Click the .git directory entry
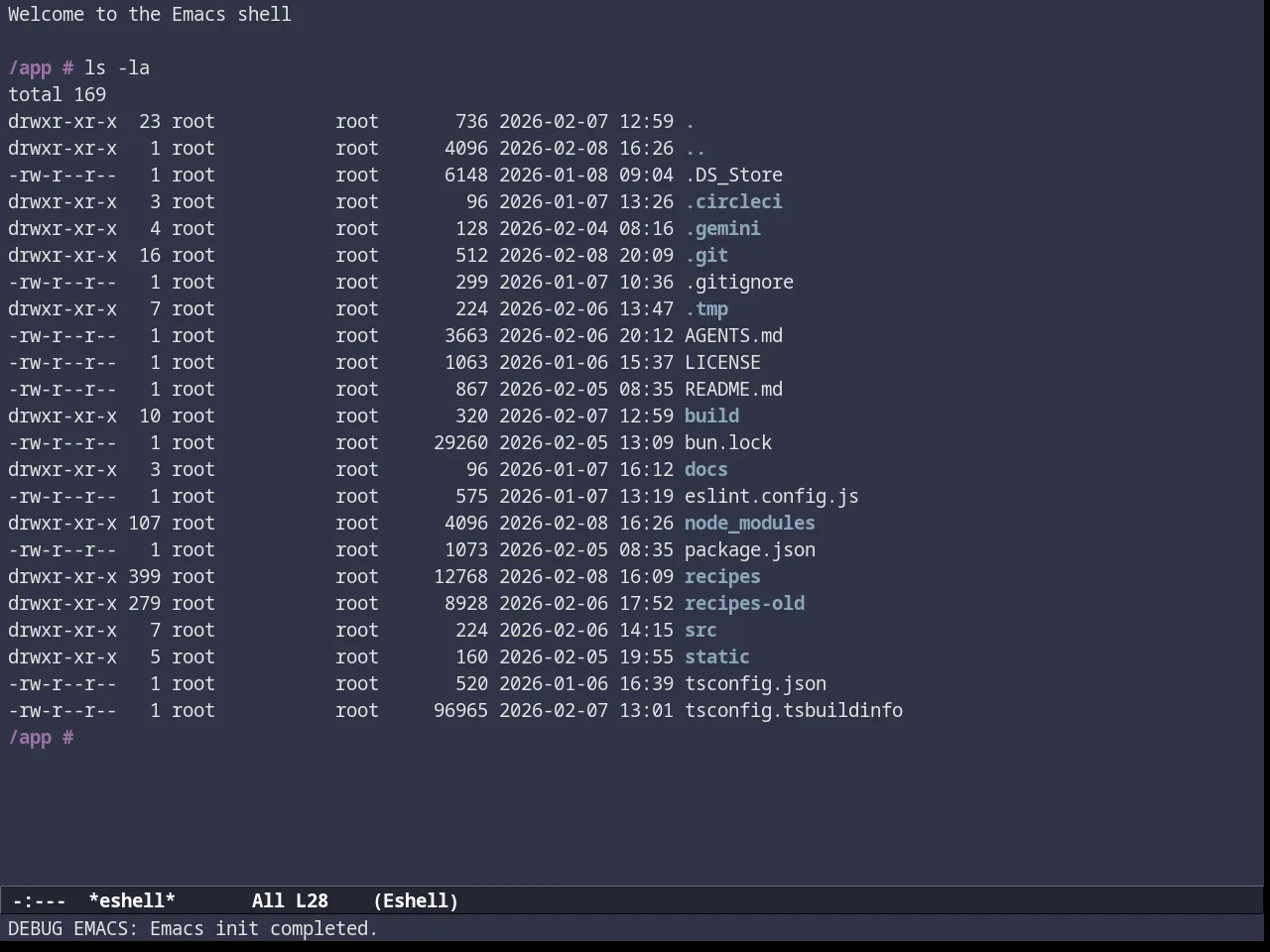The height and width of the screenshot is (952, 1270). point(706,255)
